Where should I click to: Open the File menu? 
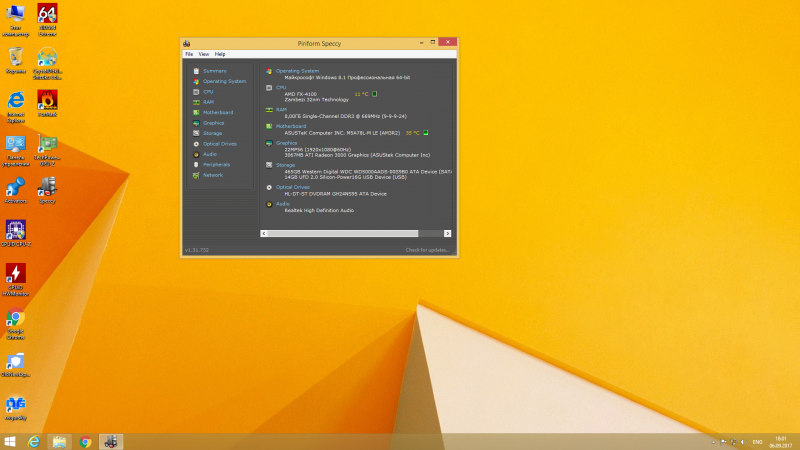coord(188,54)
